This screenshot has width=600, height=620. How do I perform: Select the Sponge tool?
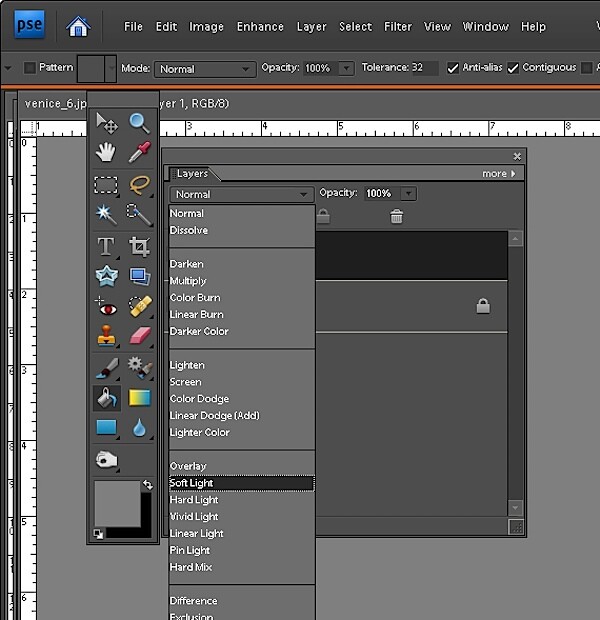(x=106, y=459)
